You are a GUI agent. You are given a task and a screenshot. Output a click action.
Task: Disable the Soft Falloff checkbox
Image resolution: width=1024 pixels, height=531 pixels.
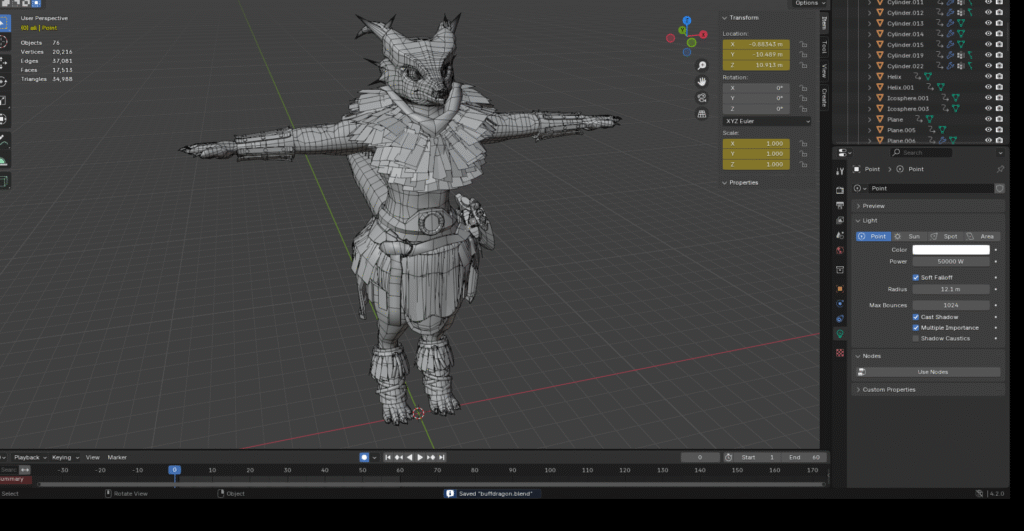coord(916,277)
